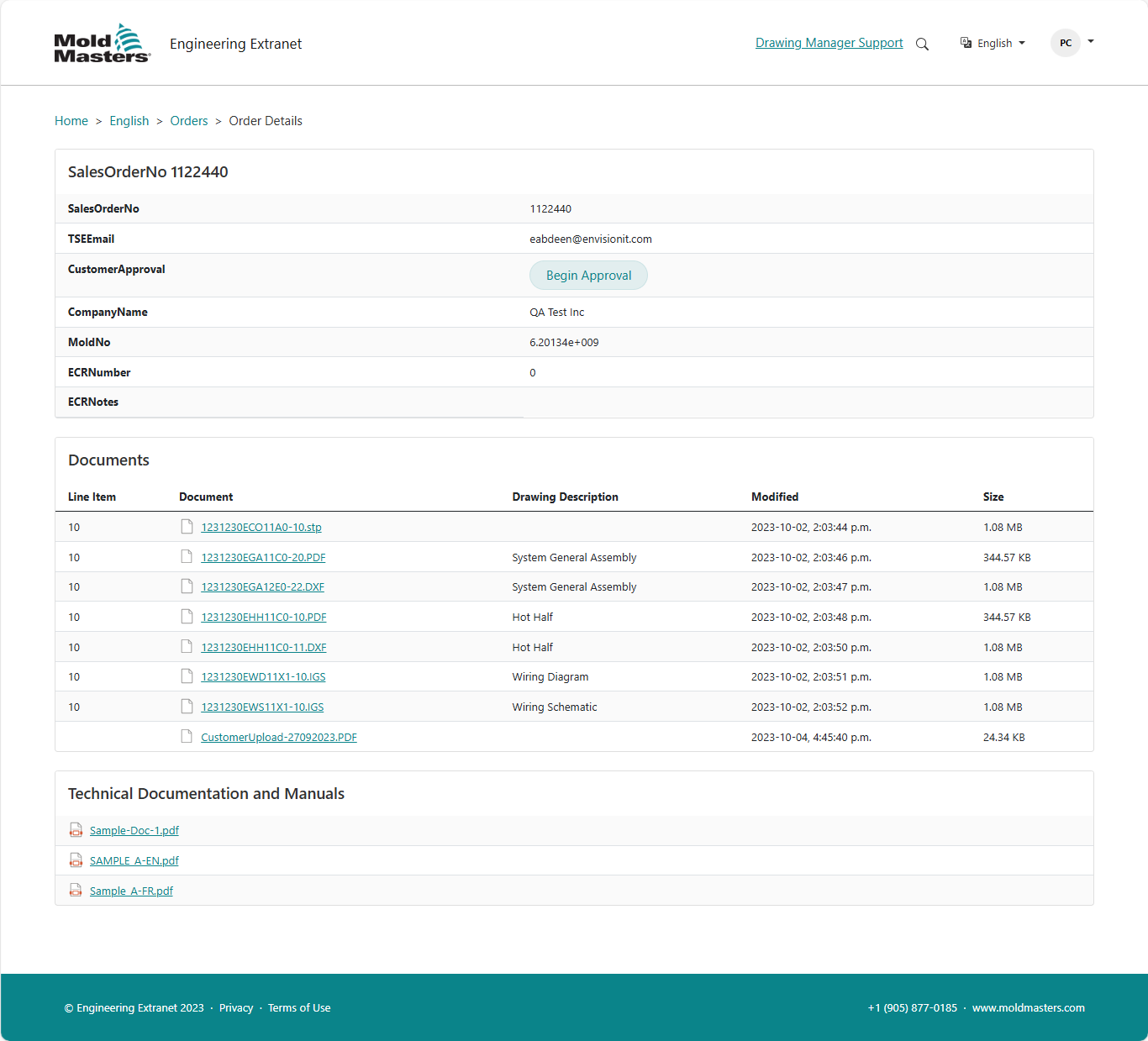Click the Mold Masters logo
This screenshot has height=1041, width=1148.
[102, 44]
